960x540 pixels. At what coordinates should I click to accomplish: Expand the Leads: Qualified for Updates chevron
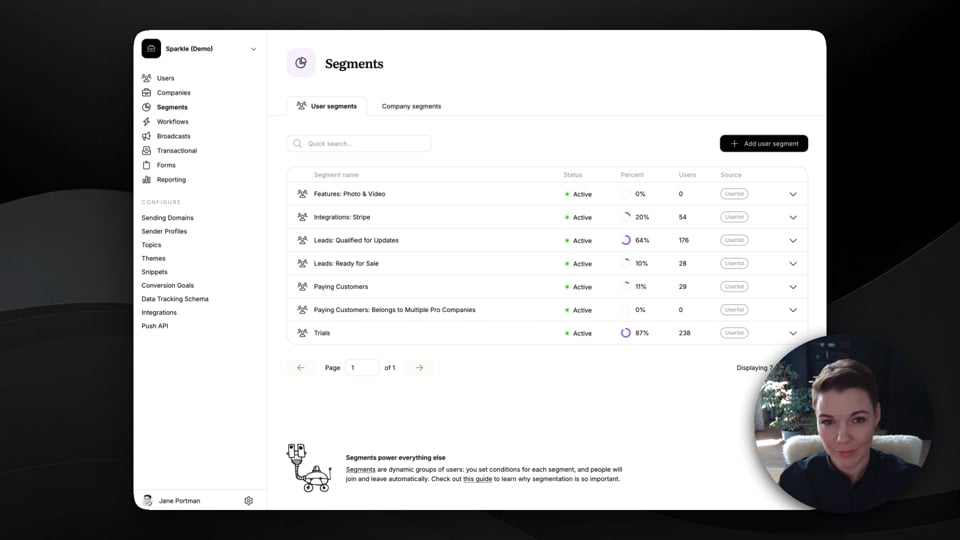coord(793,241)
